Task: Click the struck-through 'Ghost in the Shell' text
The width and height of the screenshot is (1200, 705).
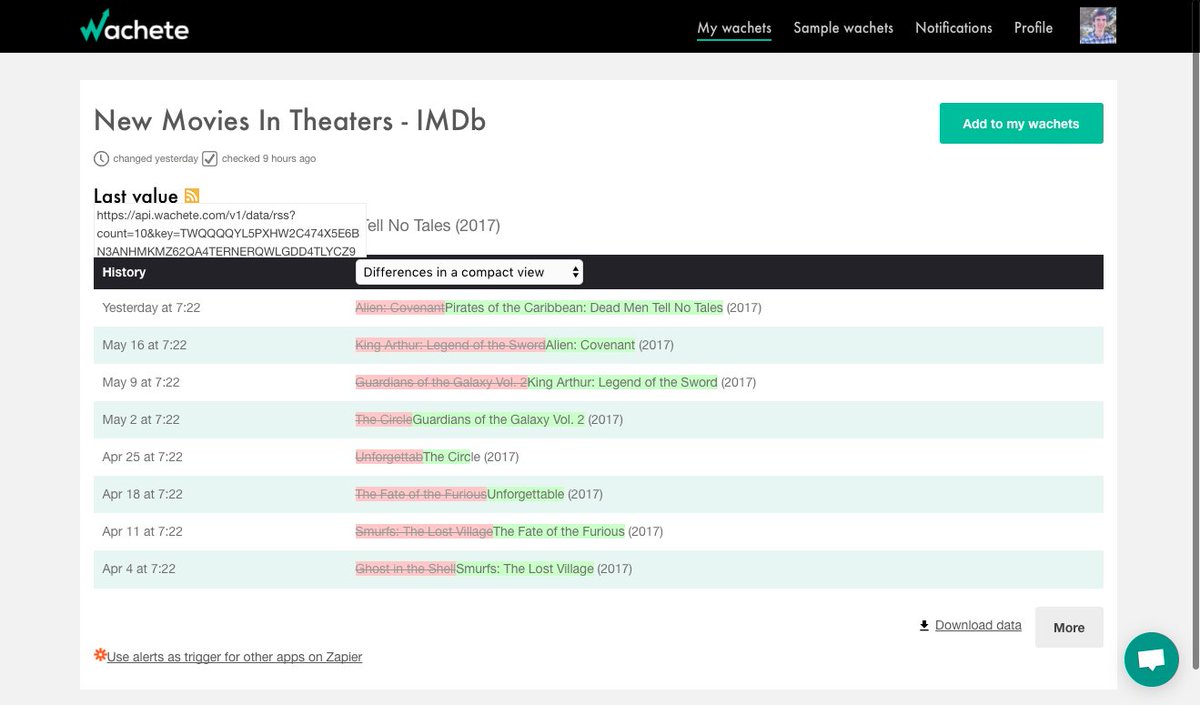Action: 406,569
